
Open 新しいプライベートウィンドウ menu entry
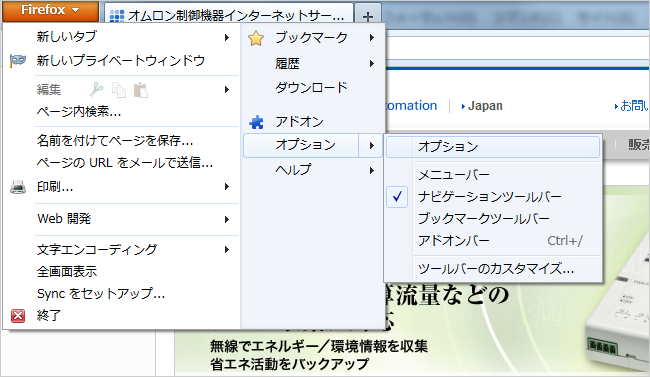click(121, 61)
